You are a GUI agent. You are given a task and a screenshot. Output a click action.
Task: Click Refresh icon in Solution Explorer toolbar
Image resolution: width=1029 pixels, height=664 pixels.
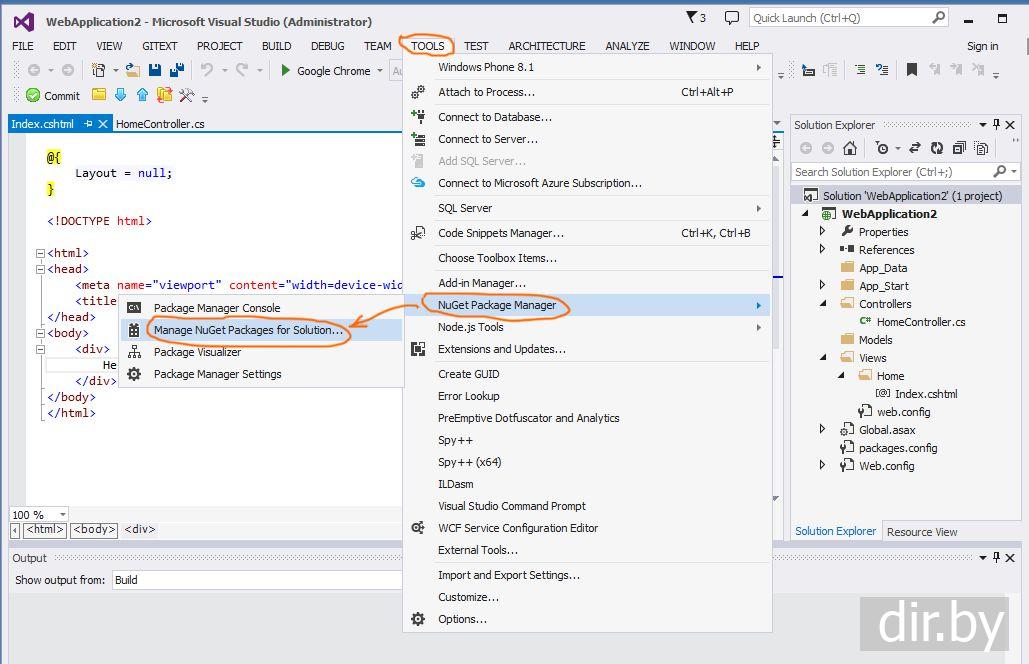click(937, 148)
